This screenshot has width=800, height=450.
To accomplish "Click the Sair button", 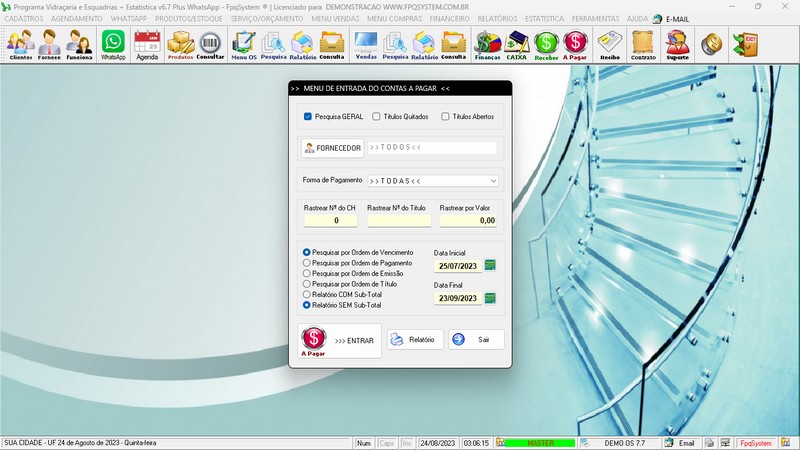I will click(x=476, y=340).
